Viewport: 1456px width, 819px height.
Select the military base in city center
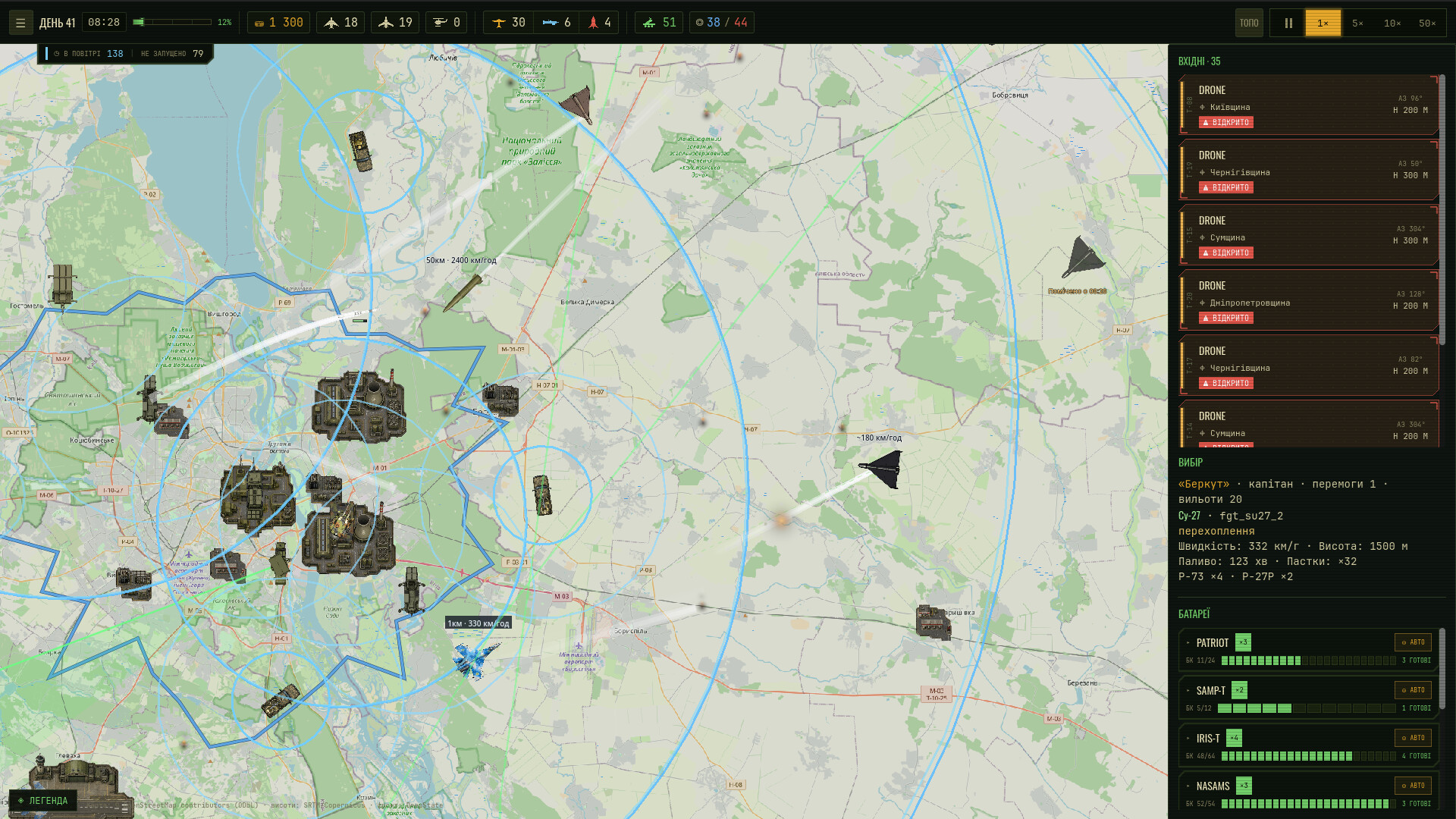point(257,497)
